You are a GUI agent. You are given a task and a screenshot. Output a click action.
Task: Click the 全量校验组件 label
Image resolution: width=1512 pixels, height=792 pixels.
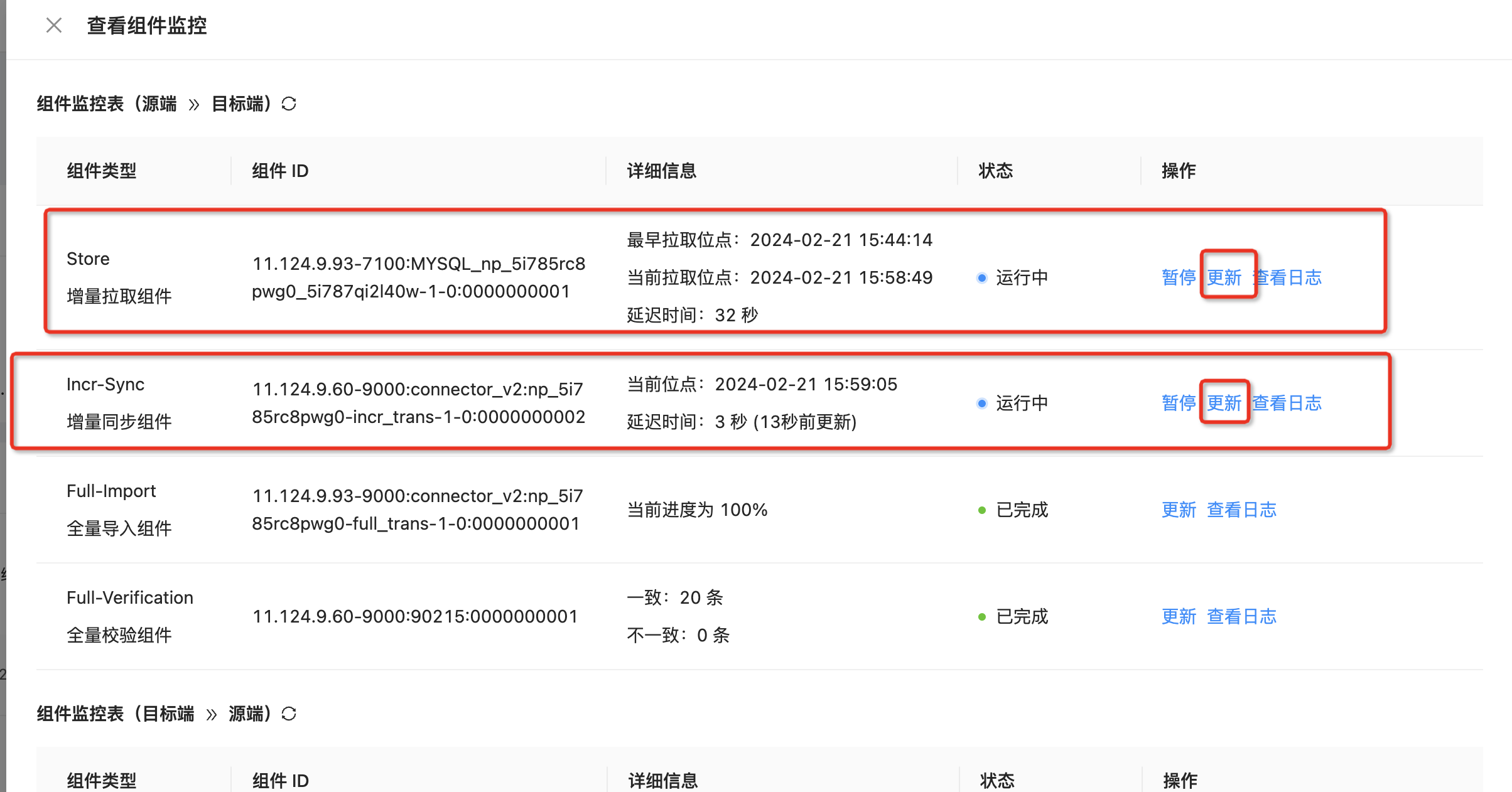point(119,635)
